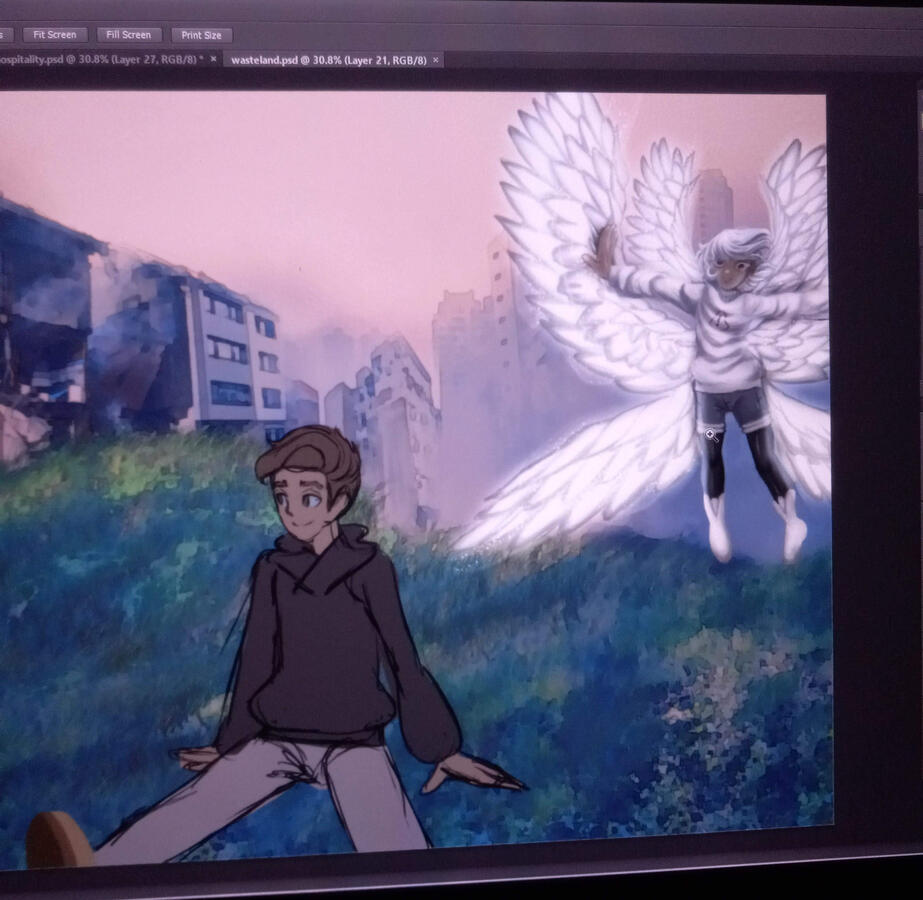Viewport: 923px width, 900px height.
Task: Close the wasteland.psd tab
Action: click(436, 60)
